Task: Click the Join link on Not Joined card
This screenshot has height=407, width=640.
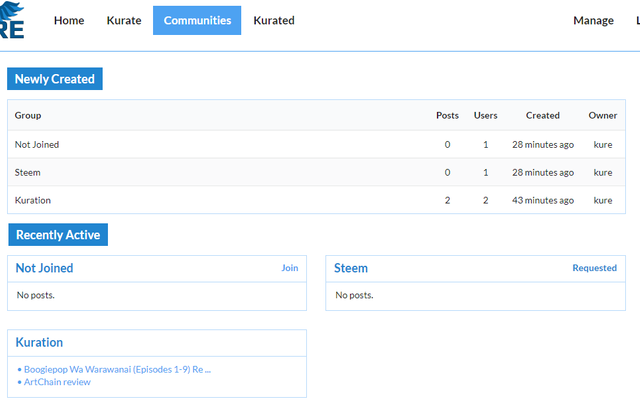Action: [290, 268]
